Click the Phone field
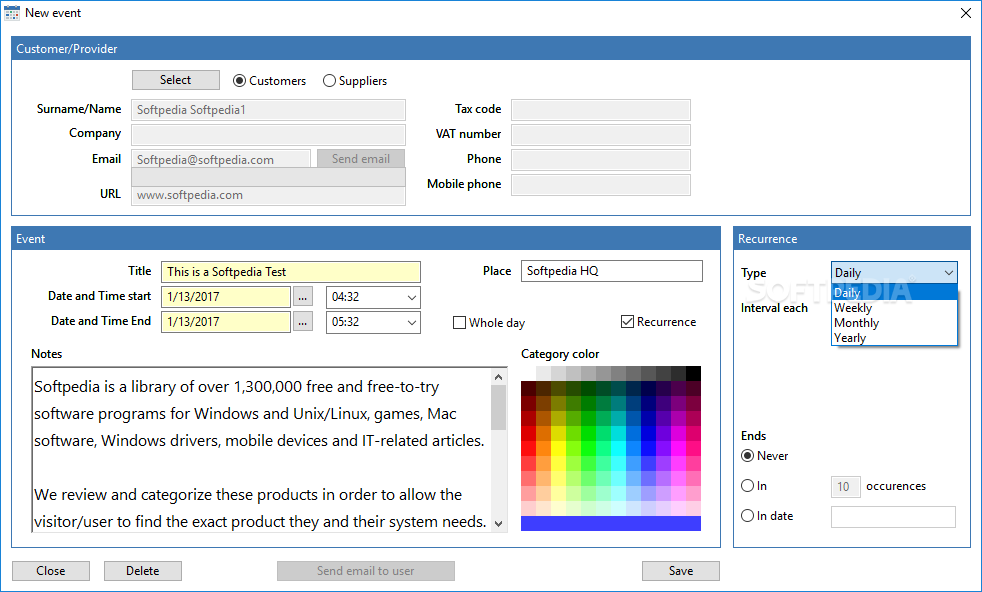 click(x=601, y=160)
